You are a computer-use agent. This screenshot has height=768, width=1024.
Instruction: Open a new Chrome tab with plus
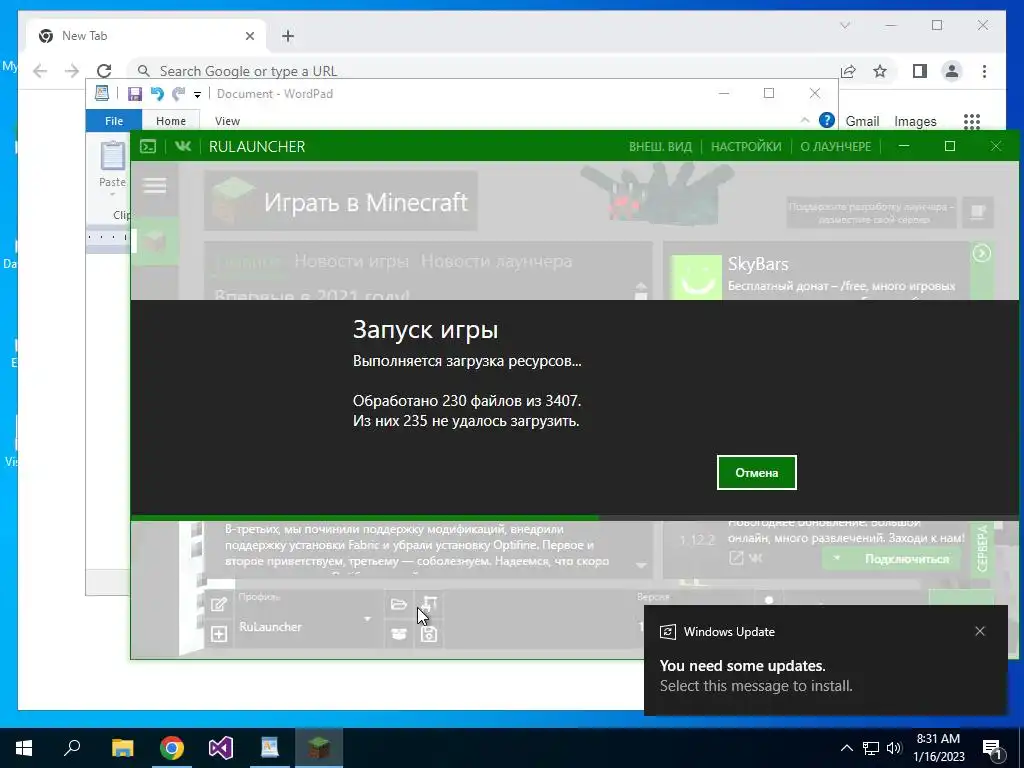click(288, 36)
